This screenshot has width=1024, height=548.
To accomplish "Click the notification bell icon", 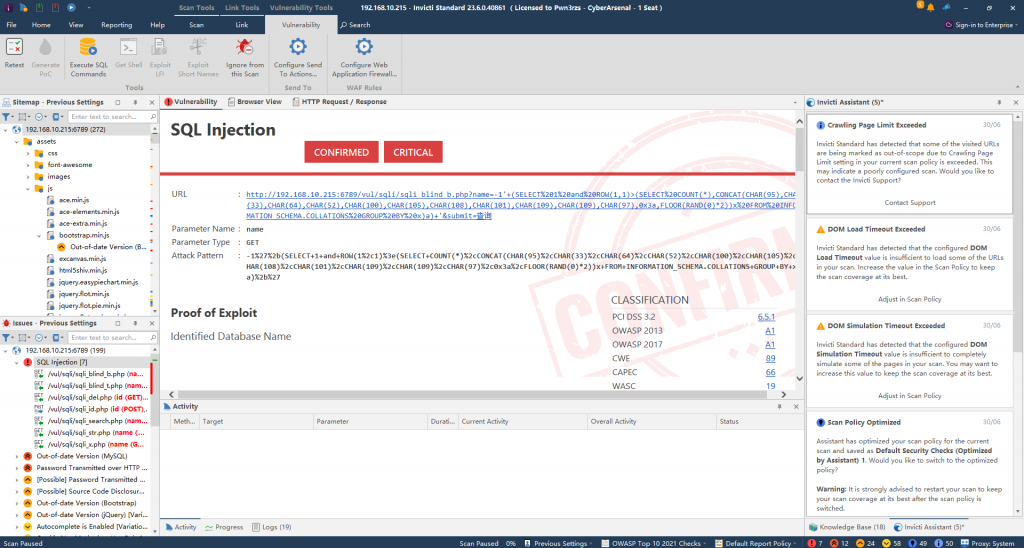I will pyautogui.click(x=930, y=7).
